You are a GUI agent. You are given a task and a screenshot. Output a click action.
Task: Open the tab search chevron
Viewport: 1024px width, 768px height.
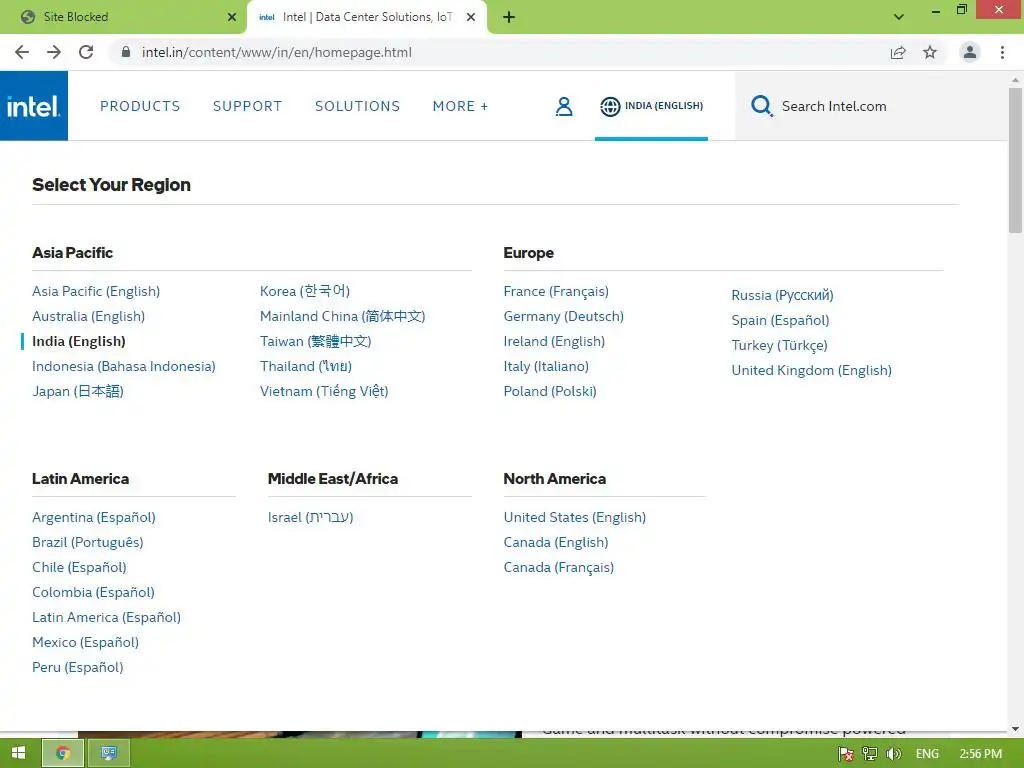(x=899, y=17)
